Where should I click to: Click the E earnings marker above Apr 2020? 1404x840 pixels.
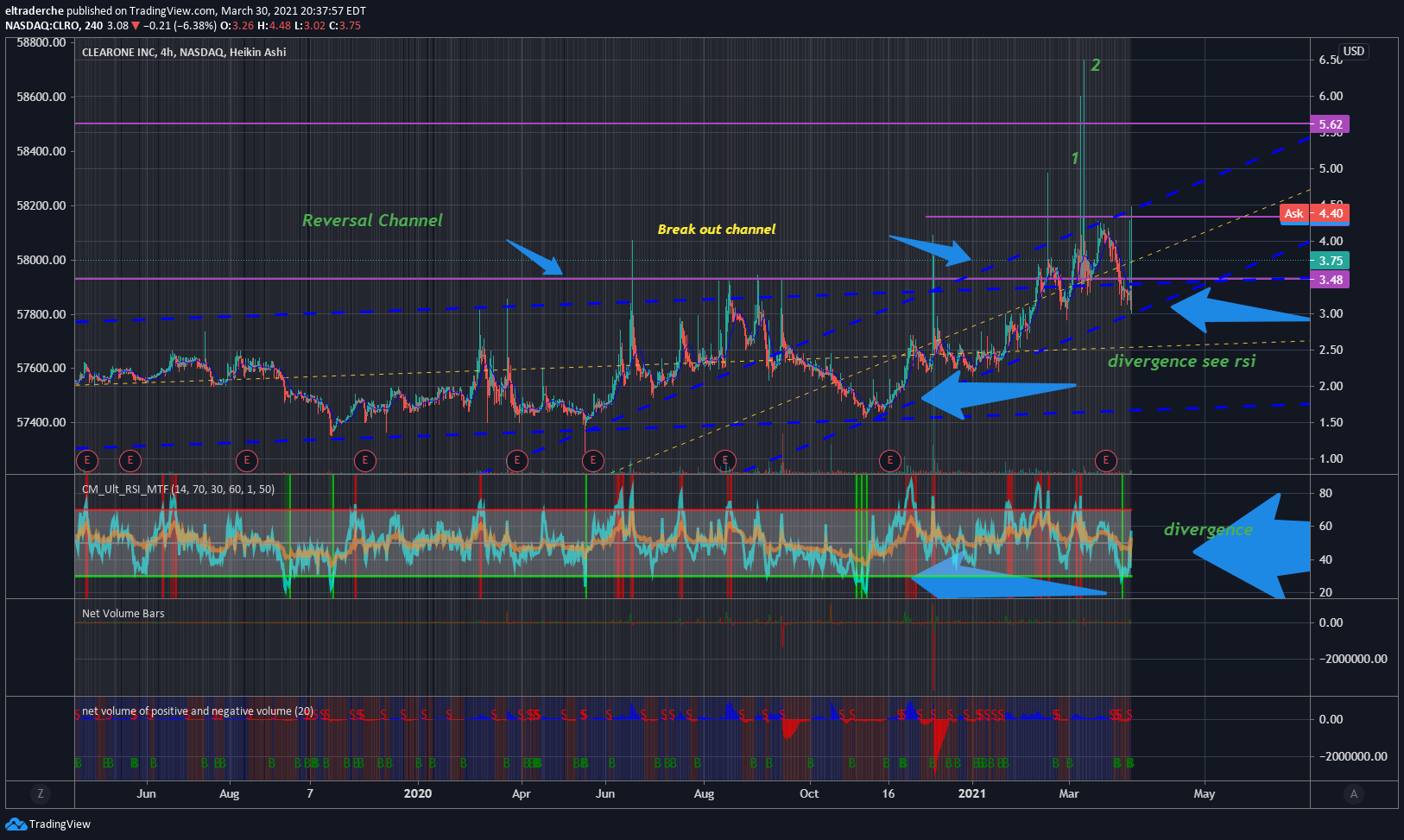[516, 460]
